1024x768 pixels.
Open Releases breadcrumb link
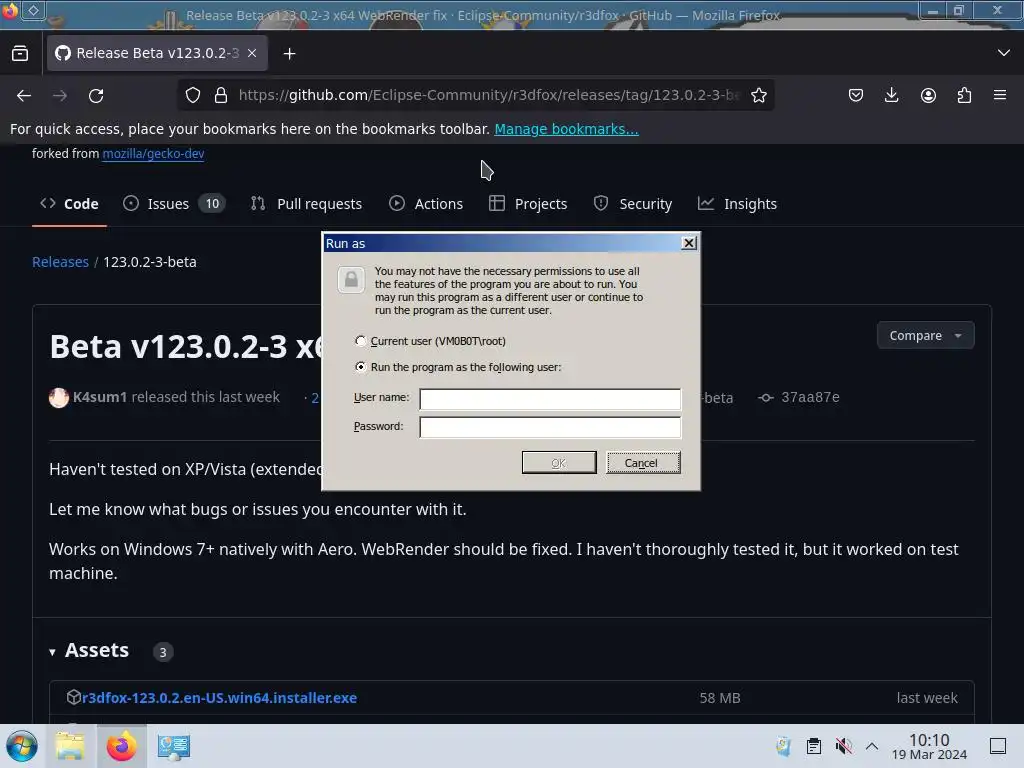click(60, 262)
